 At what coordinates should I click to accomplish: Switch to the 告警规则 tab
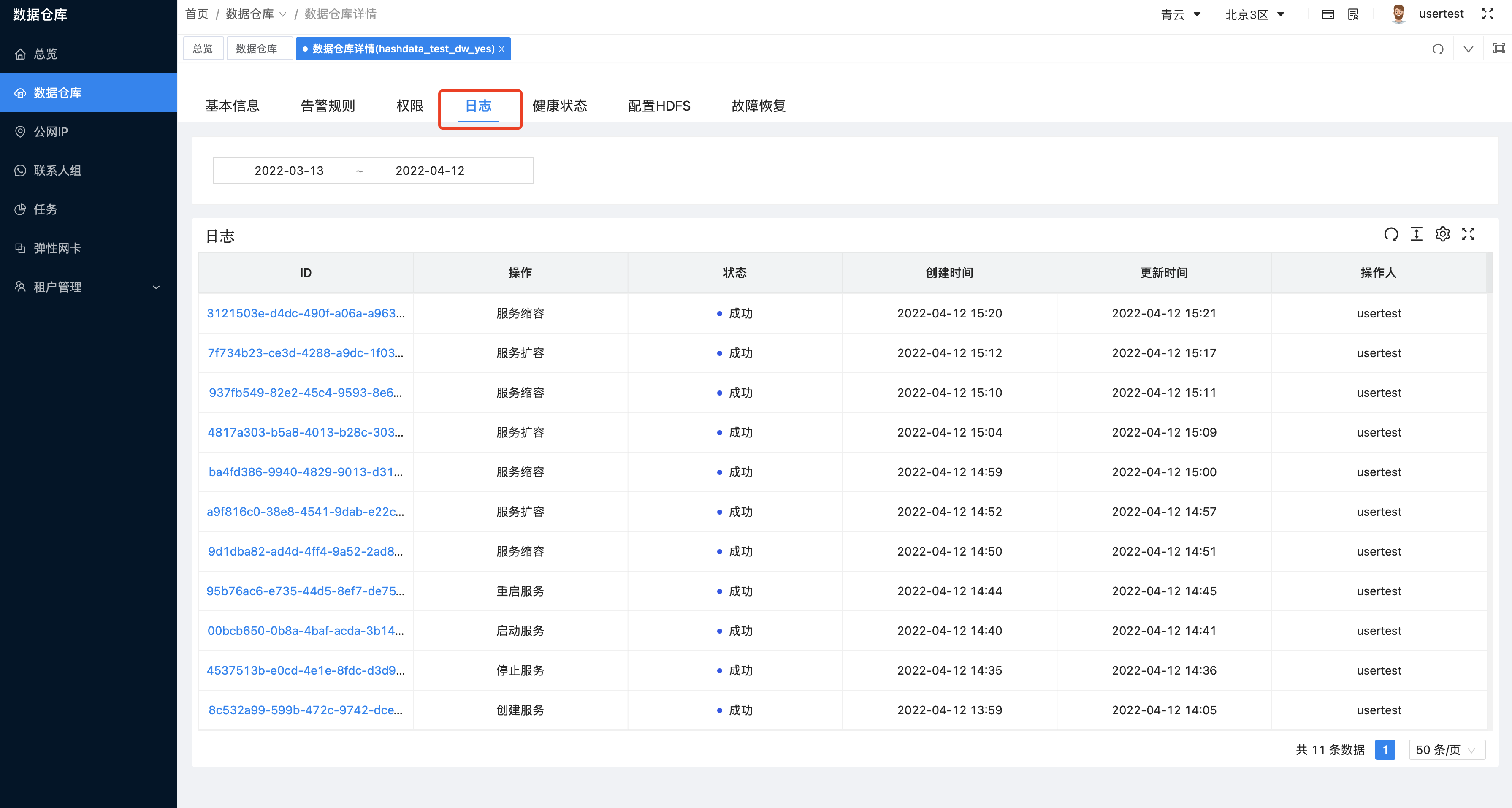[328, 106]
